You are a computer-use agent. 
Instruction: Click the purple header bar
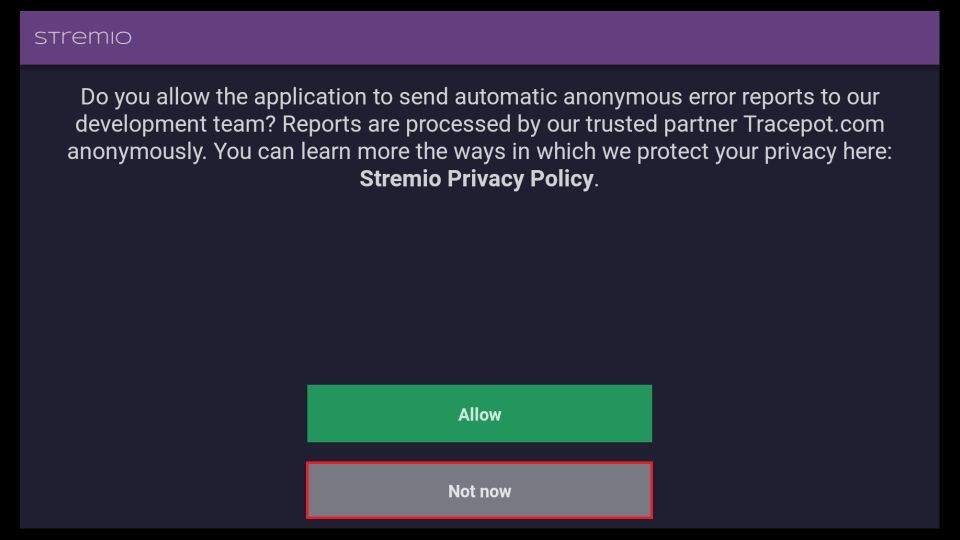tap(479, 38)
